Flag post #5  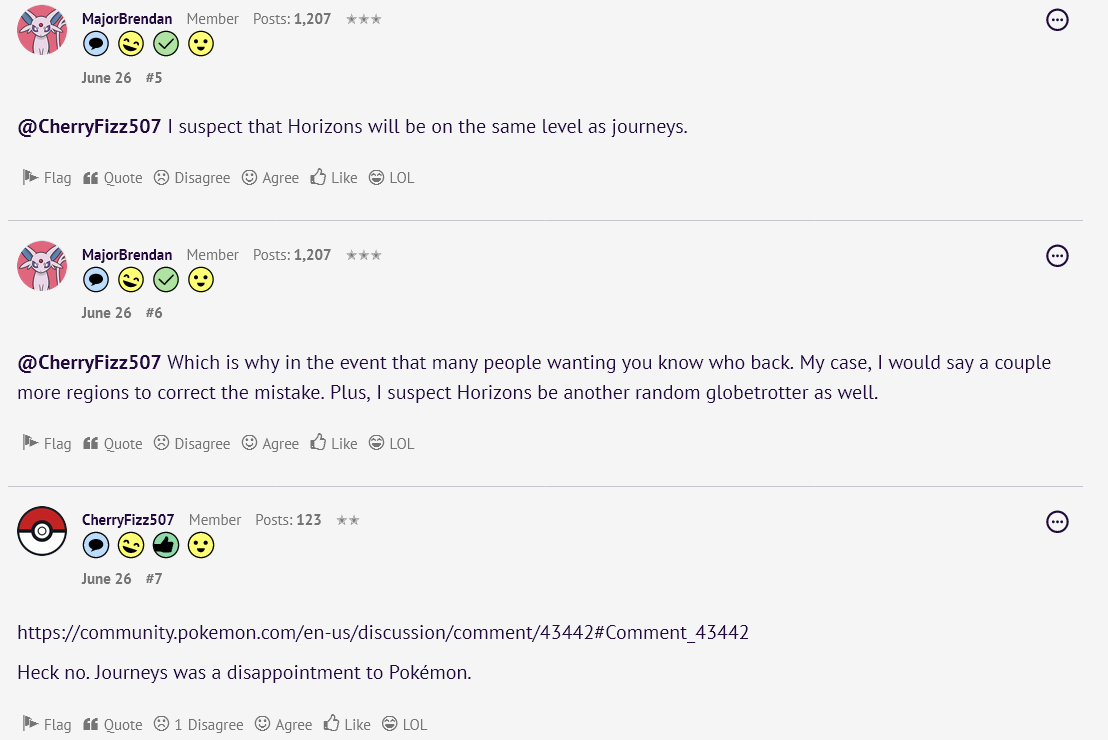pos(47,178)
